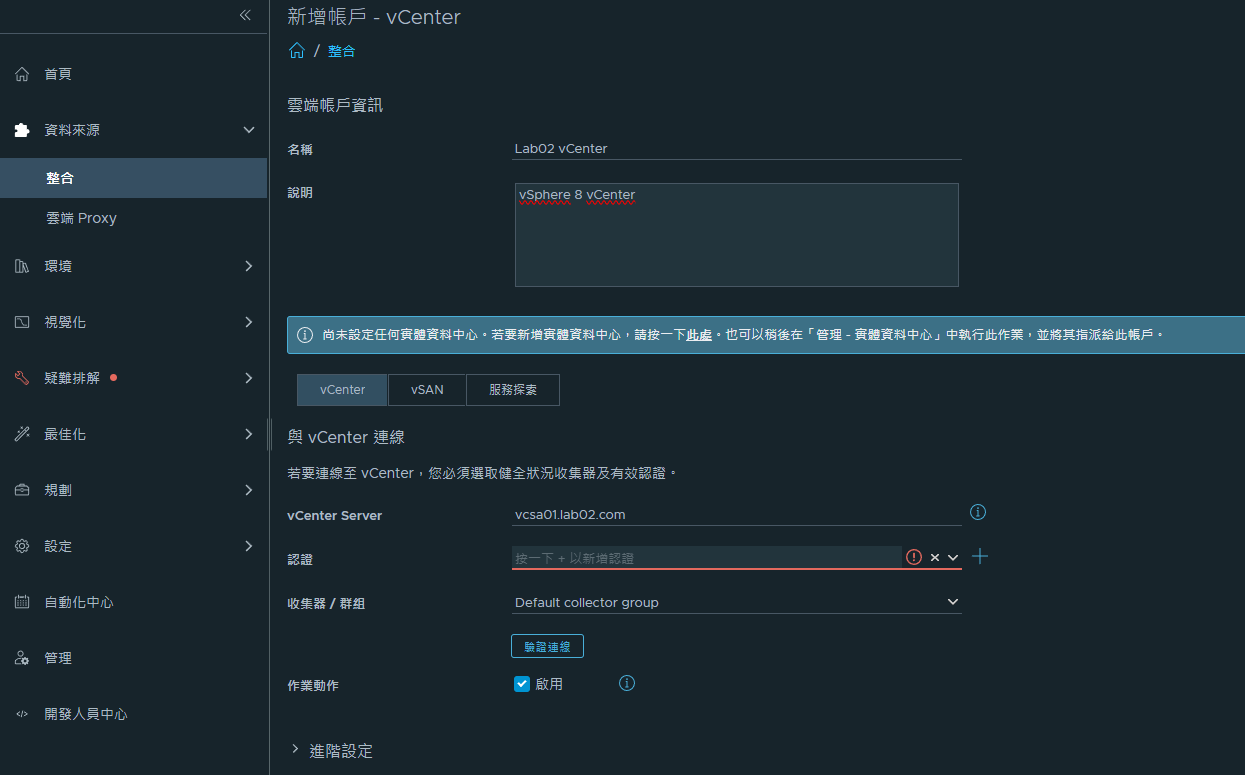
Task: Expand the 視覺化 menu chevron
Action: (x=249, y=322)
